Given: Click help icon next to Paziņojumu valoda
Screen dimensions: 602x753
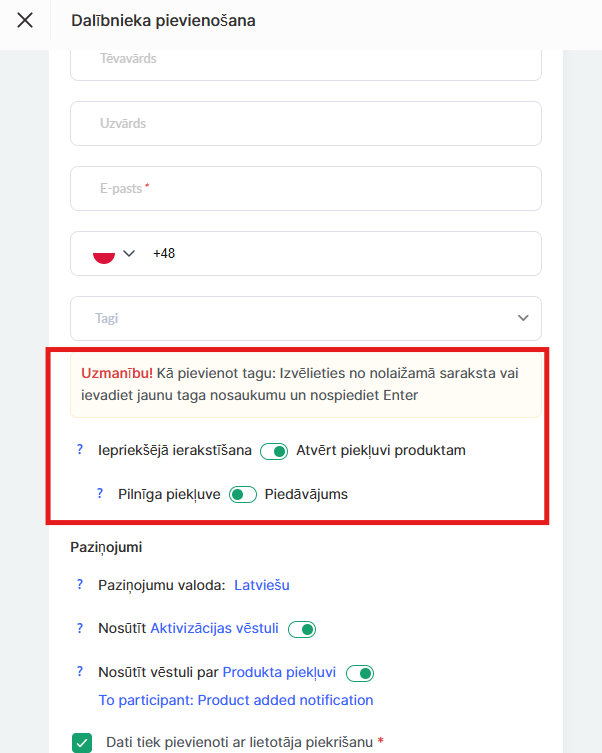Looking at the screenshot, I should coord(80,585).
